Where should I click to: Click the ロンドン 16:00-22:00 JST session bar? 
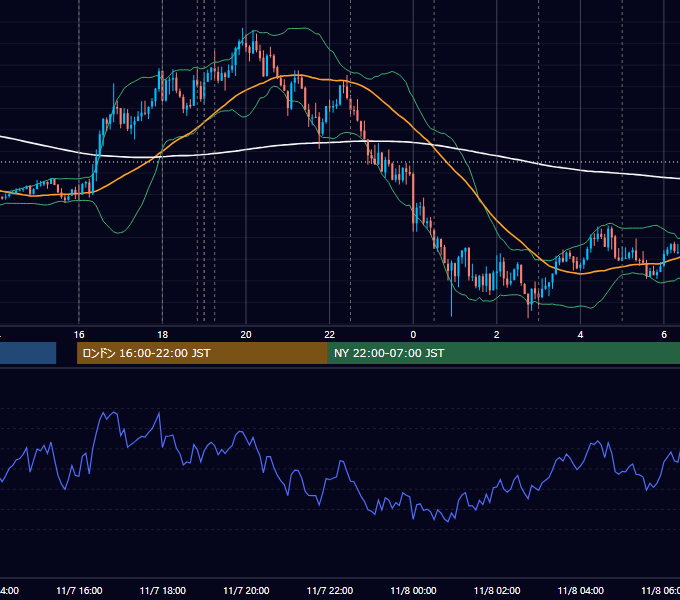[202, 353]
